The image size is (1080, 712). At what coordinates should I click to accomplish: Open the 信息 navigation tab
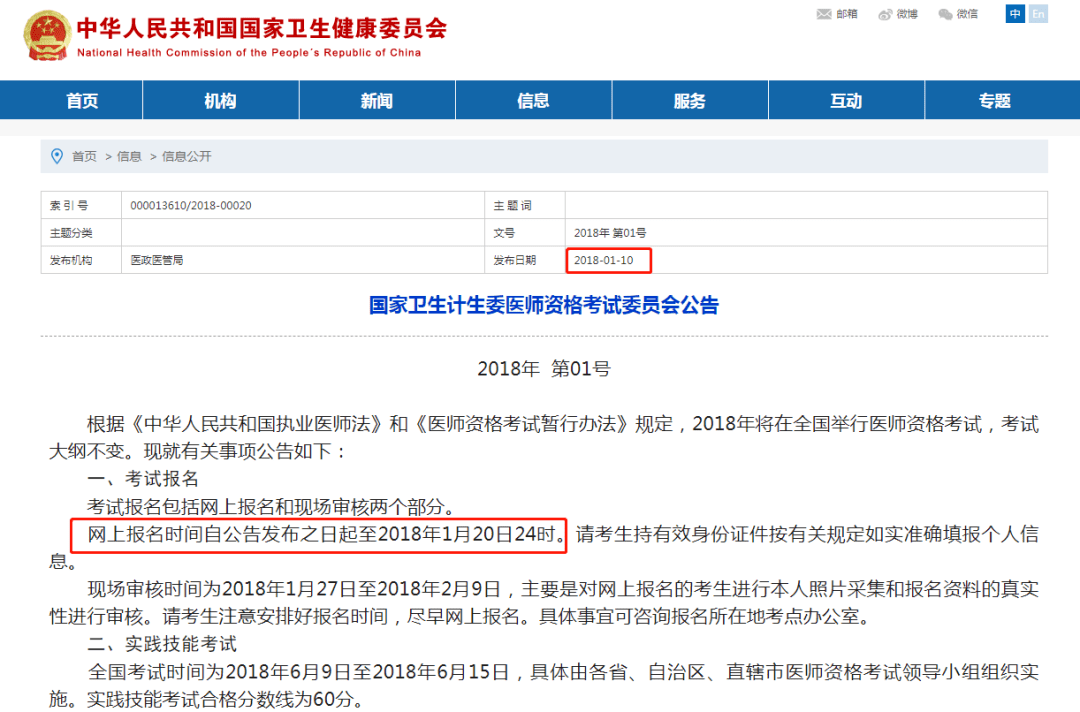coord(533,101)
